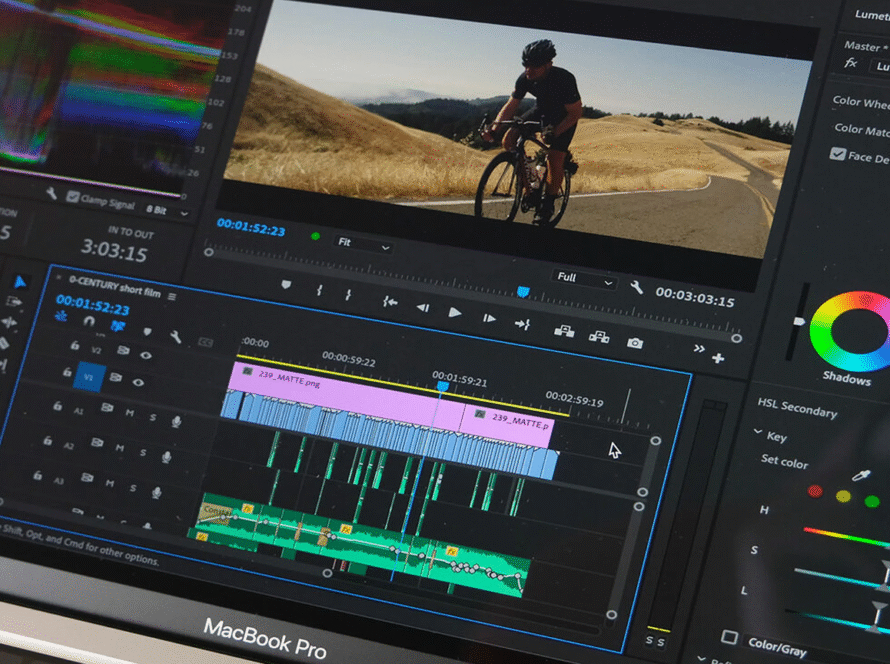Screen dimensions: 890x664
Task: Open the 0-CENTURY short film panel menu
Action: click(x=172, y=296)
